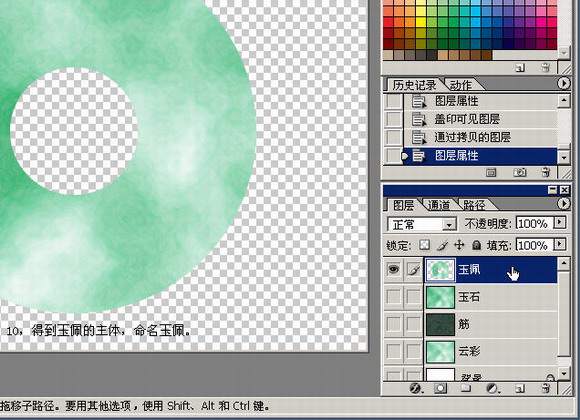Click 玉佩 layer thumbnail
The width and height of the screenshot is (580, 420).
441,270
